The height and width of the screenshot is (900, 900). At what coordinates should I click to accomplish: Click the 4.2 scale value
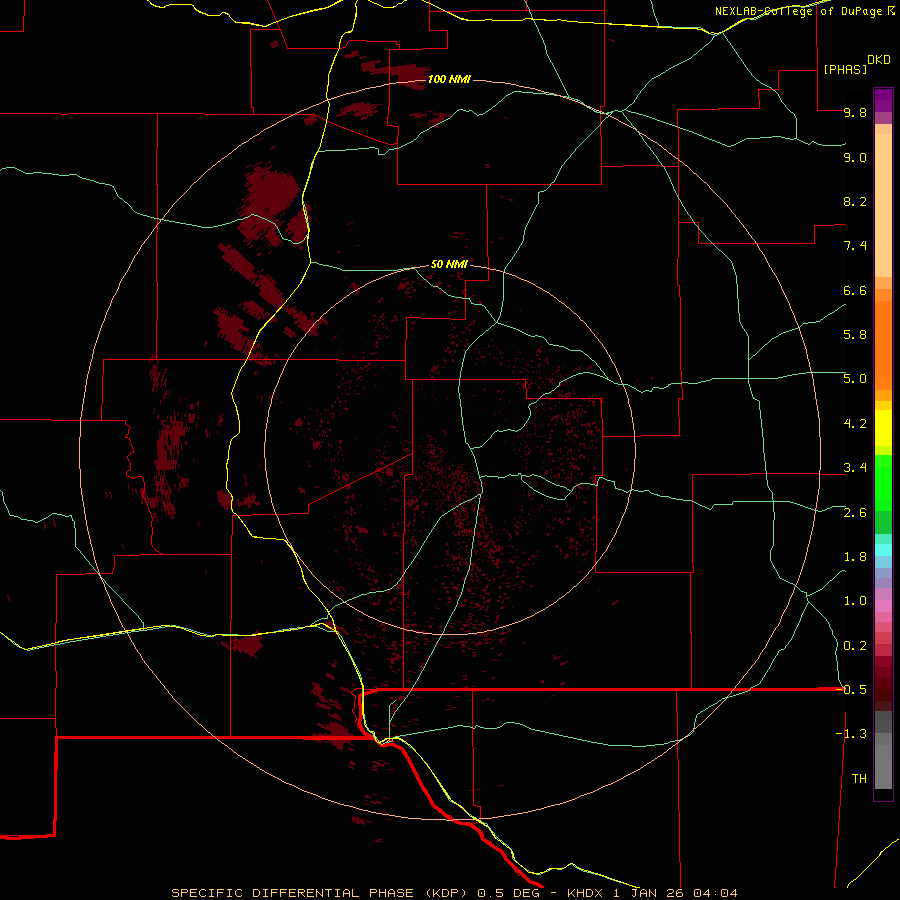coord(855,424)
